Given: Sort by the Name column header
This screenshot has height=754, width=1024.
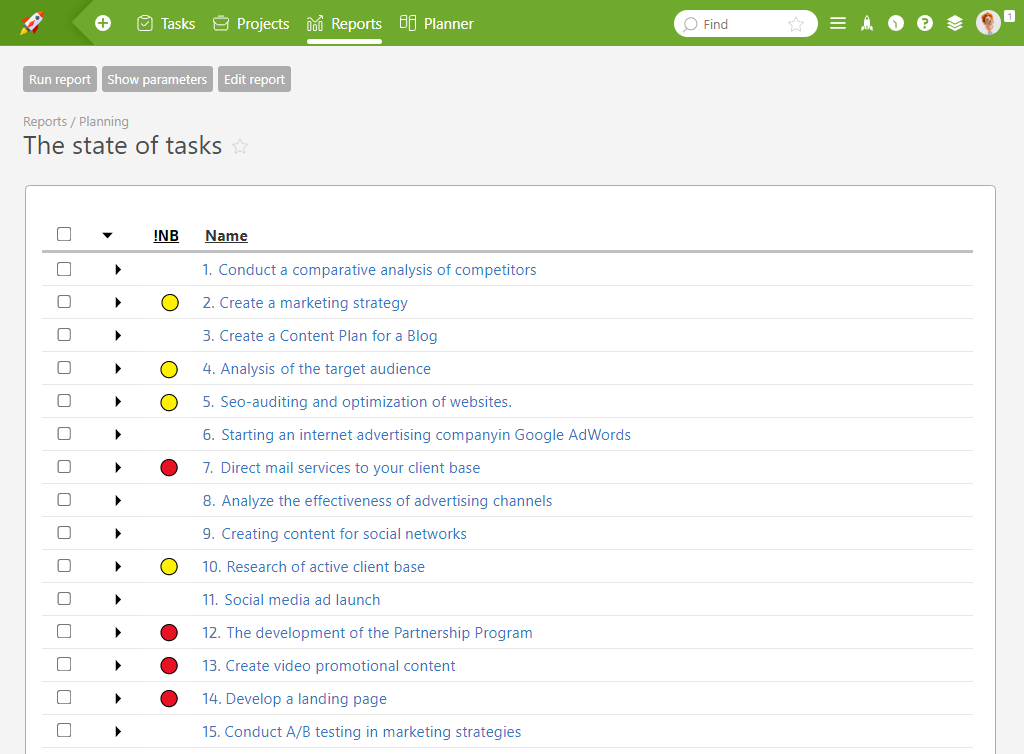Looking at the screenshot, I should coord(227,236).
